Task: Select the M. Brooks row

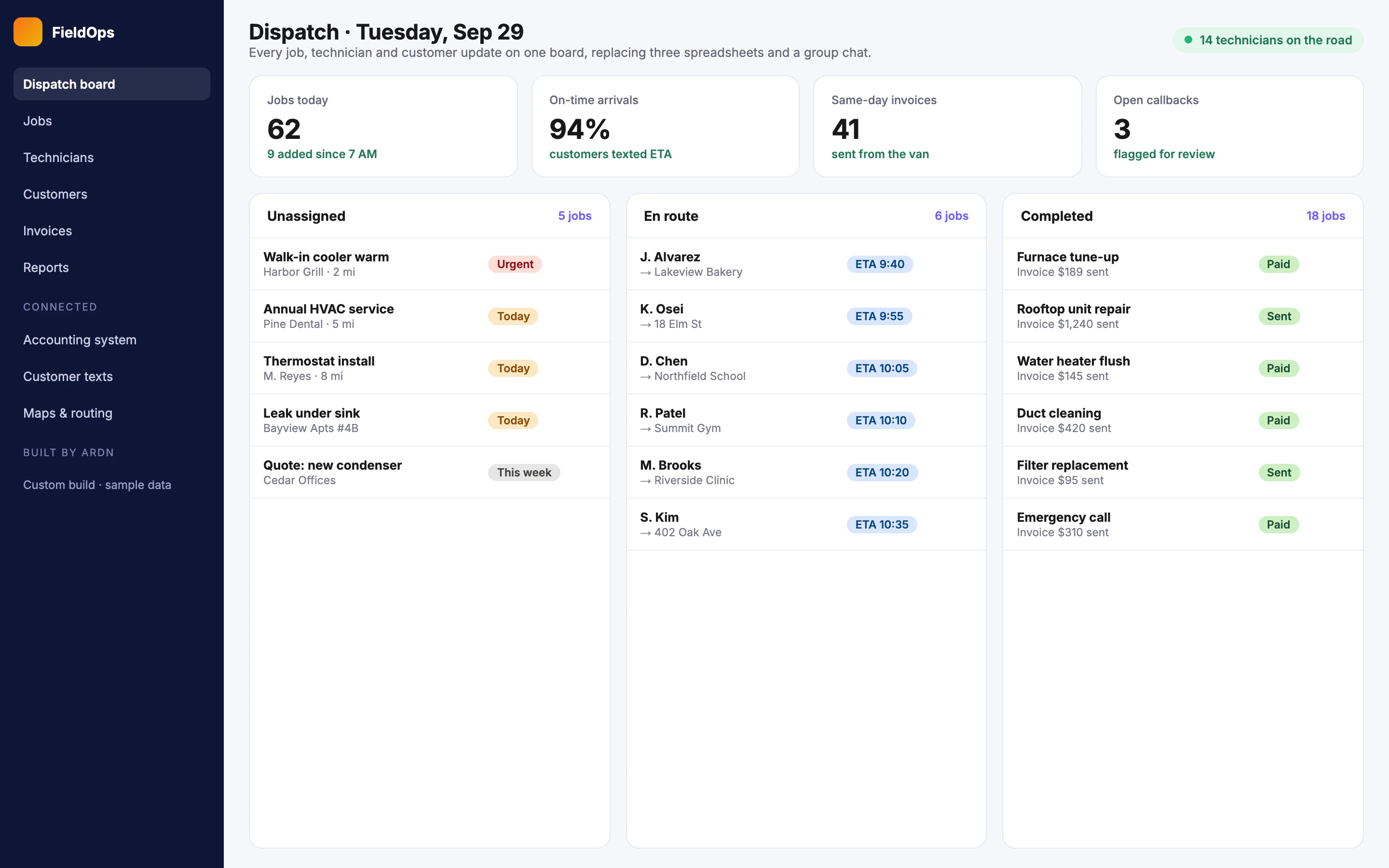Action: pyautogui.click(x=806, y=473)
